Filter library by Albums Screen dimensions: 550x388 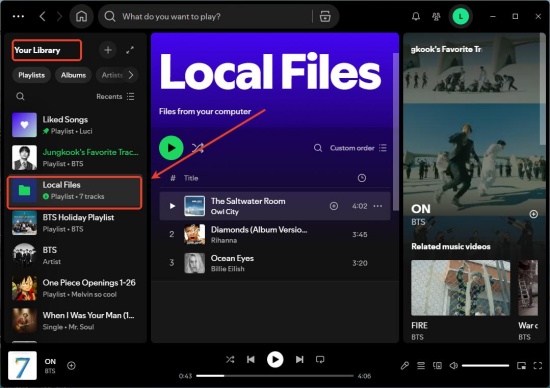click(x=73, y=75)
